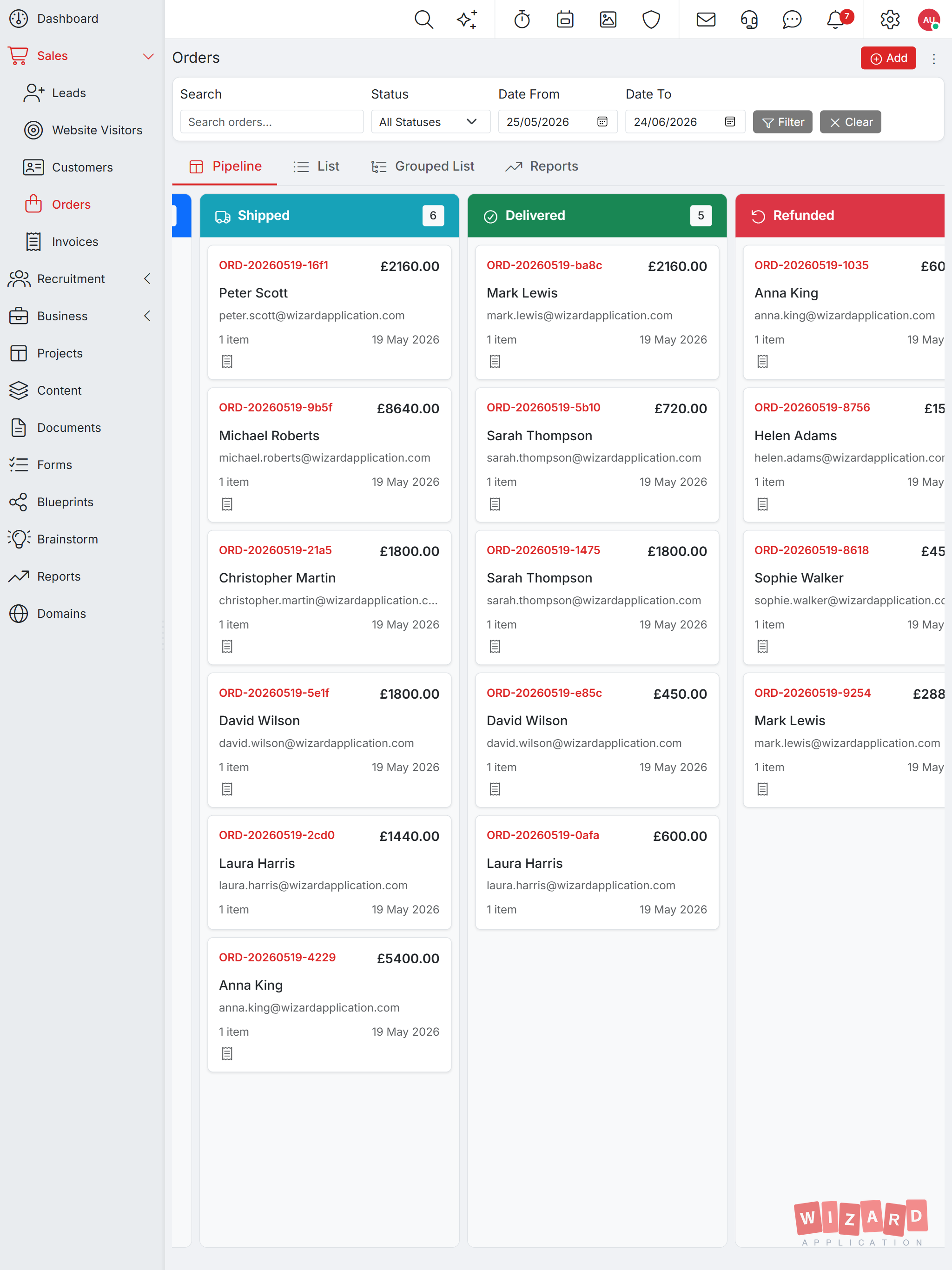
Task: Open order link ORD-20260519-ba8c
Action: [544, 265]
